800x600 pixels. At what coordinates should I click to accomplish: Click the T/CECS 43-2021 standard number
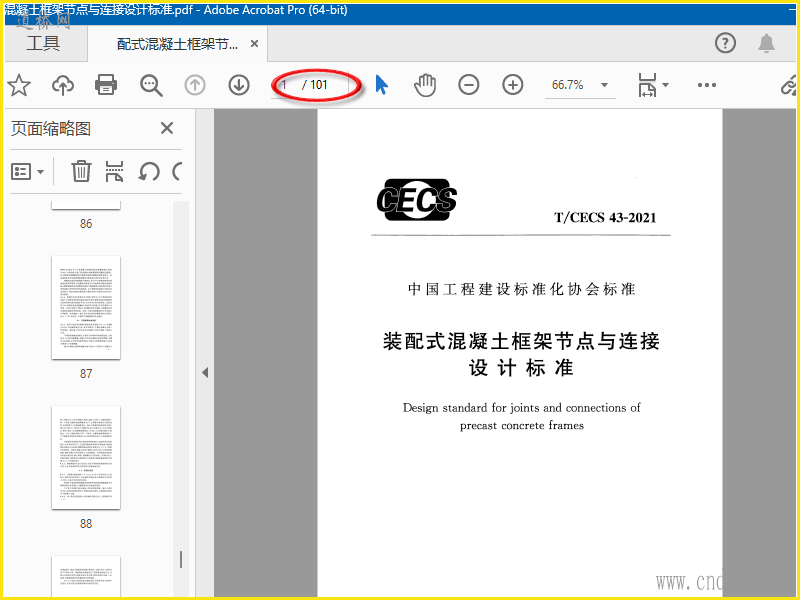tap(605, 218)
